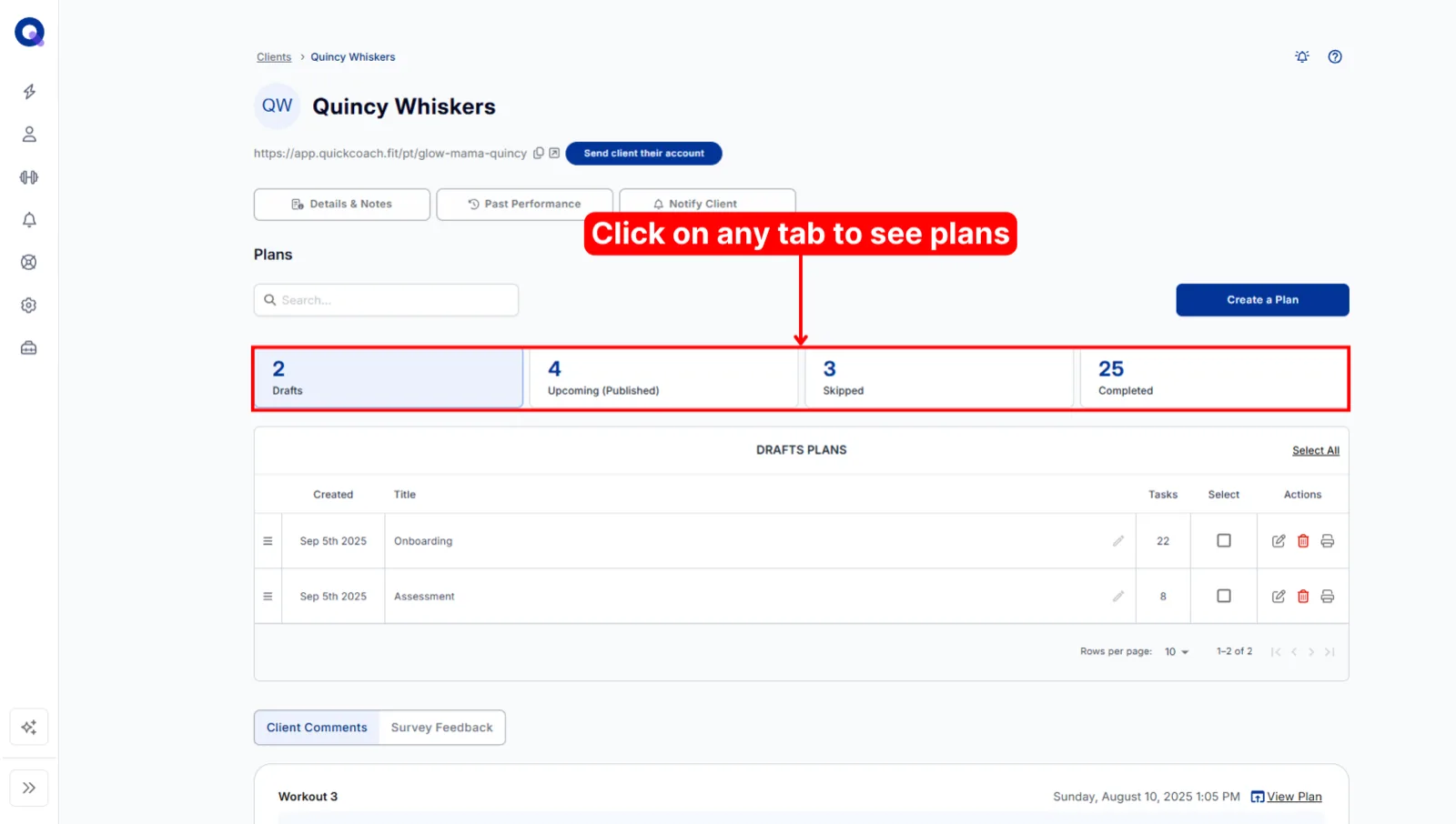Open the help question mark icon
This screenshot has height=824, width=1456.
coord(1335,56)
